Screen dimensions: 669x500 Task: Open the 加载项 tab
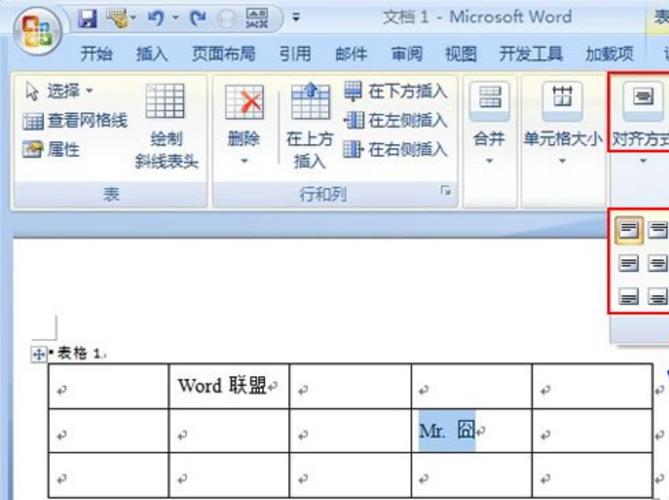coord(609,54)
